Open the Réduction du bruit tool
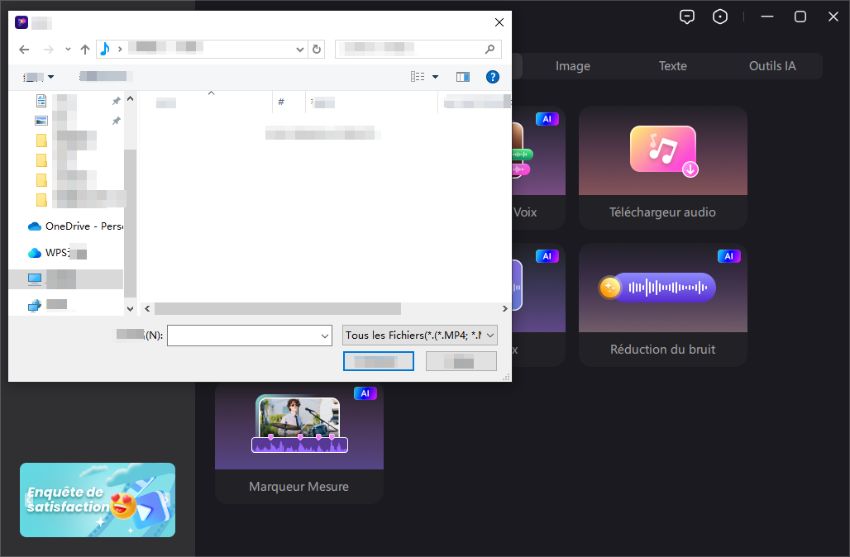 pos(662,304)
